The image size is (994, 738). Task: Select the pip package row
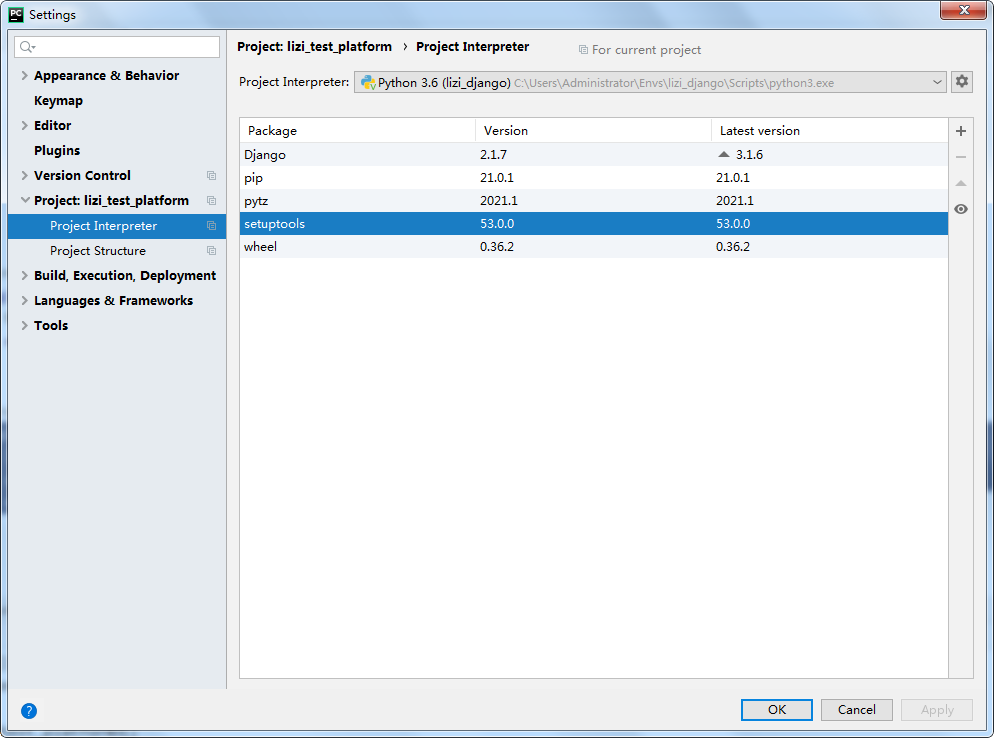pos(594,178)
